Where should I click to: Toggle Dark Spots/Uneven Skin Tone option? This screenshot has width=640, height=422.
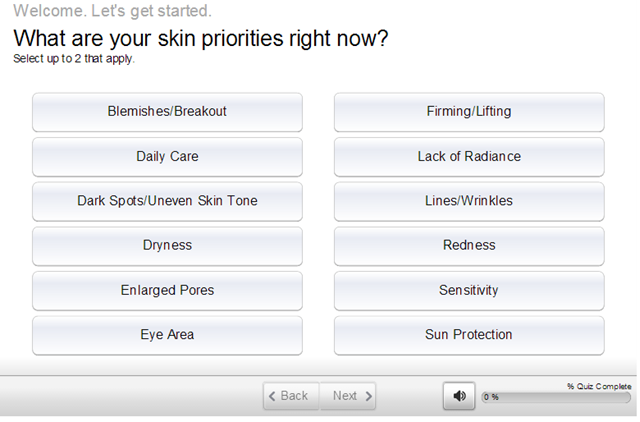coord(167,201)
